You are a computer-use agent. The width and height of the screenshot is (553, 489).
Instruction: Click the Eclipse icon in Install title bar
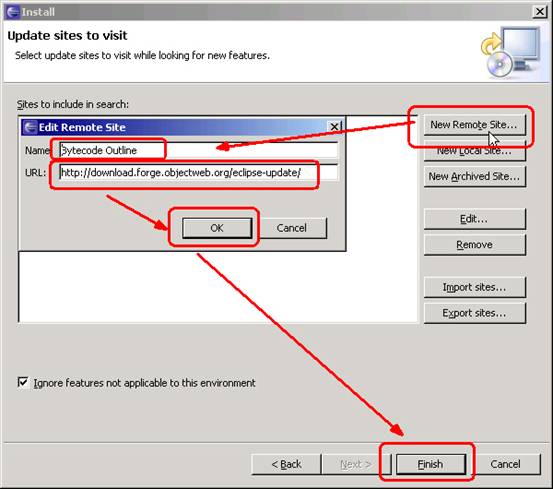13,12
